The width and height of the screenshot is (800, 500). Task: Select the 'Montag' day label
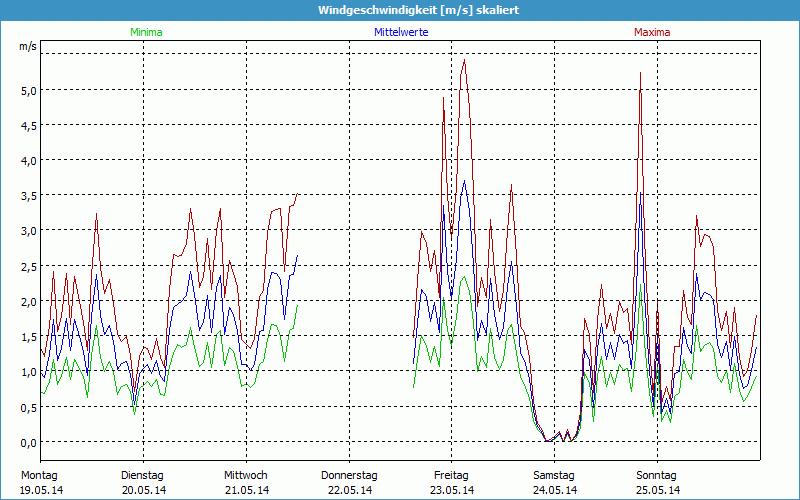(39, 475)
